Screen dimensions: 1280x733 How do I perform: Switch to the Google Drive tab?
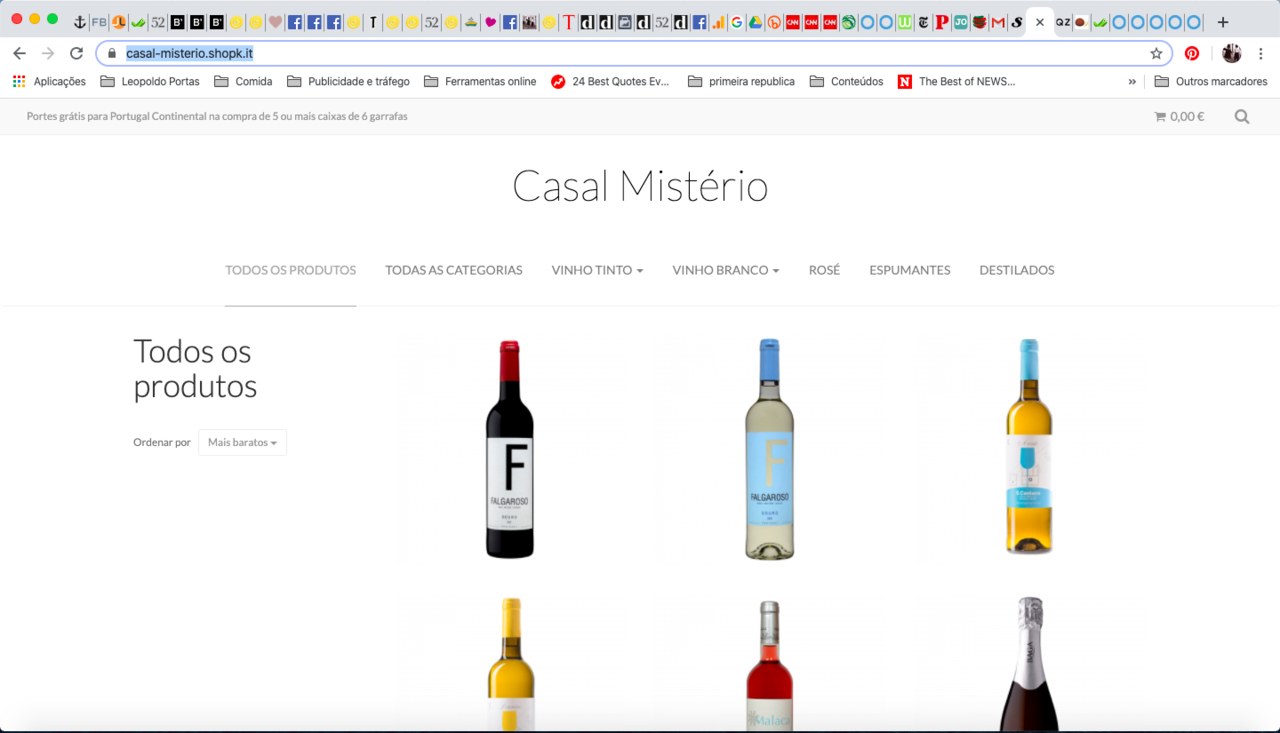pyautogui.click(x=756, y=22)
